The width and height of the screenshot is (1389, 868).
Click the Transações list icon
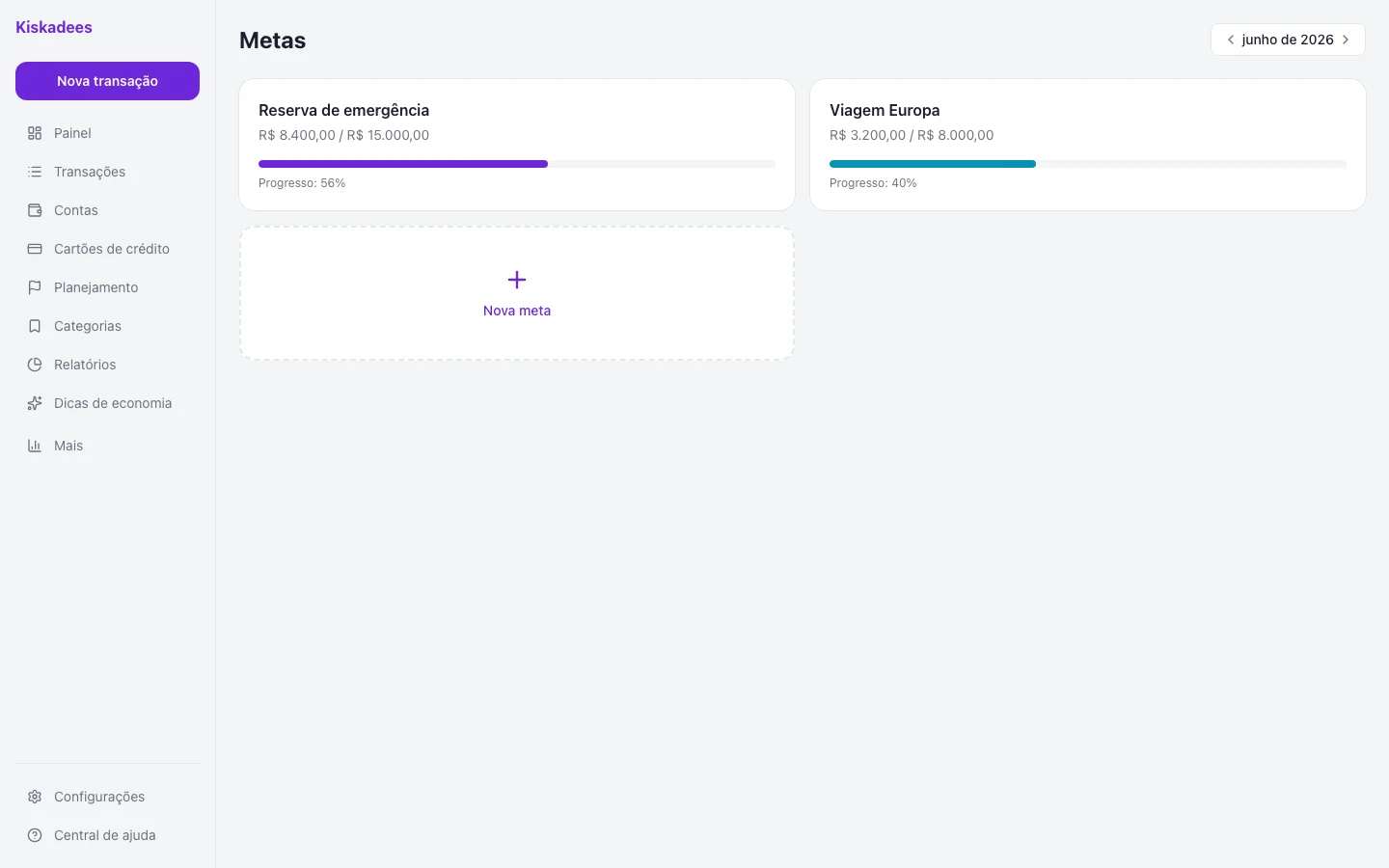point(35,172)
